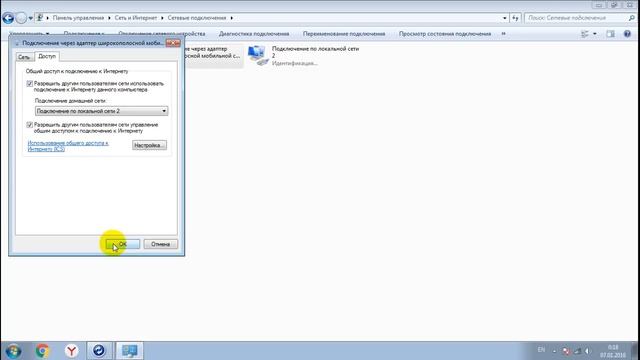Show more toolbar commands via the chevron
The width and height of the screenshot is (640, 360).
pyautogui.click(x=503, y=34)
